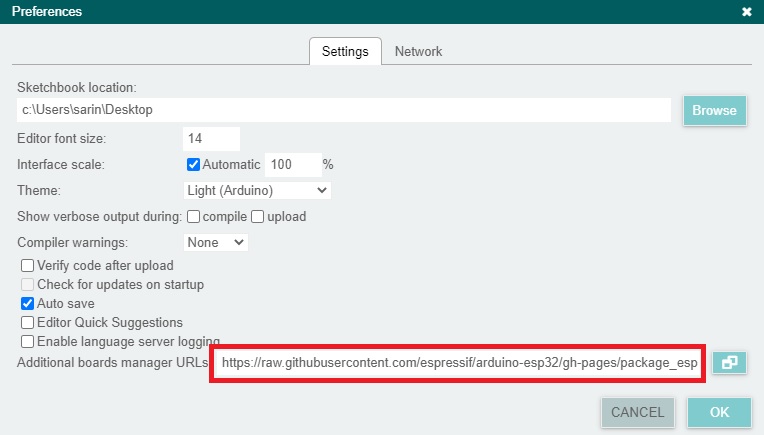
Task: Switch to the Network tab
Action: (418, 51)
